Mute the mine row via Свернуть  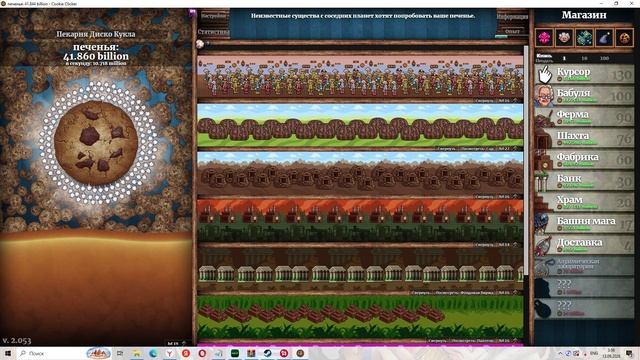coord(484,197)
